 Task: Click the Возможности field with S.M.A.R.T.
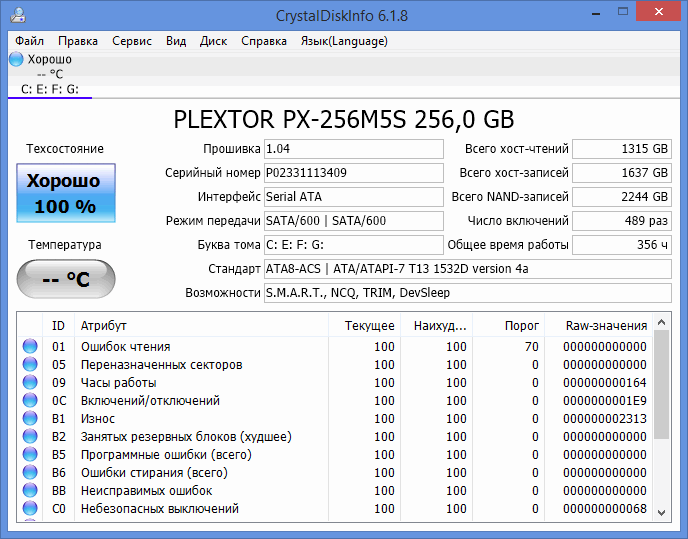pos(468,293)
